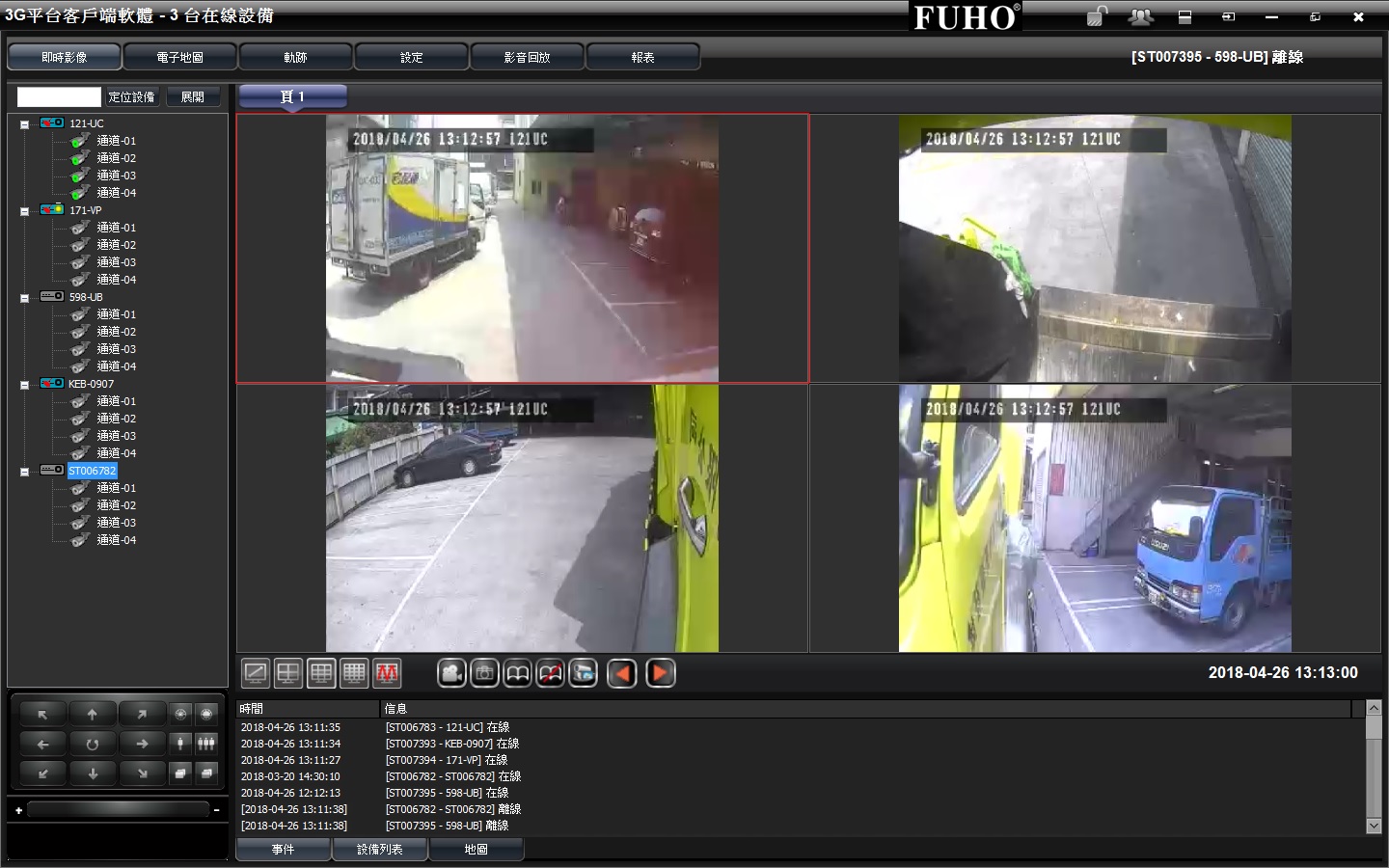Viewport: 1389px width, 868px height.
Task: Select the bottom-right blue truck video pane
Action: point(1095,518)
